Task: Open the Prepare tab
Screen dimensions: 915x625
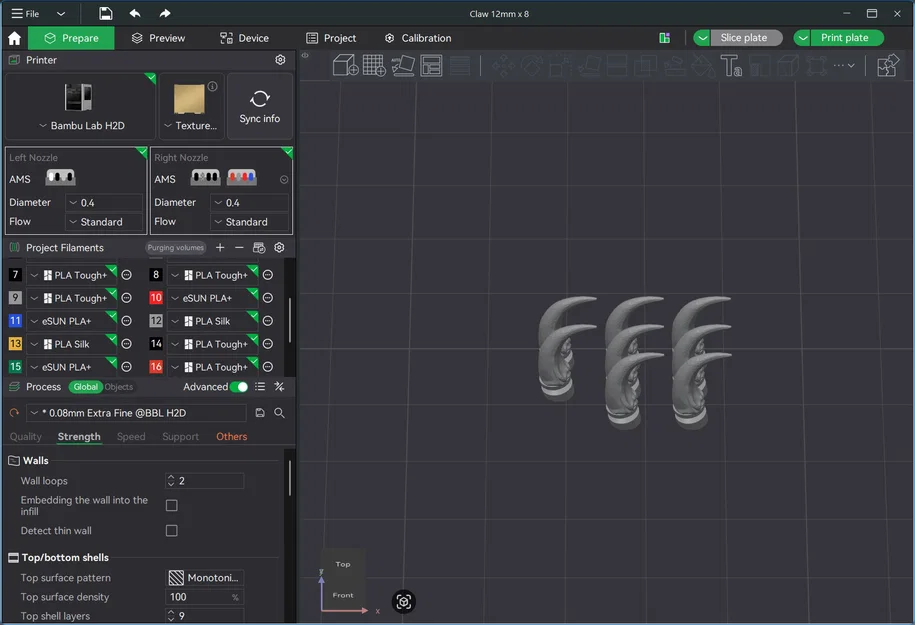Action: point(71,38)
